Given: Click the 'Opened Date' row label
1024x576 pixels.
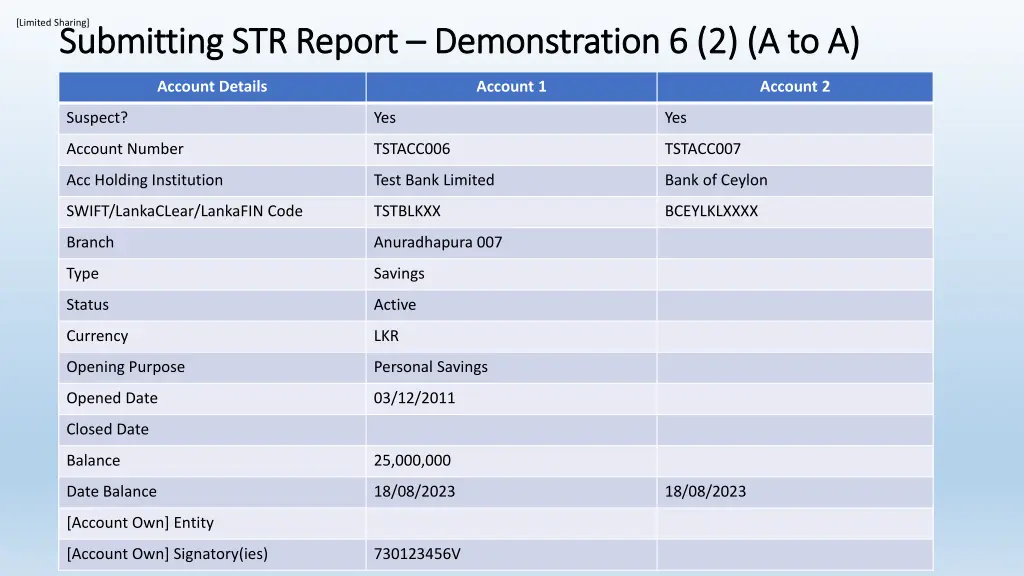Looking at the screenshot, I should click(x=112, y=398).
